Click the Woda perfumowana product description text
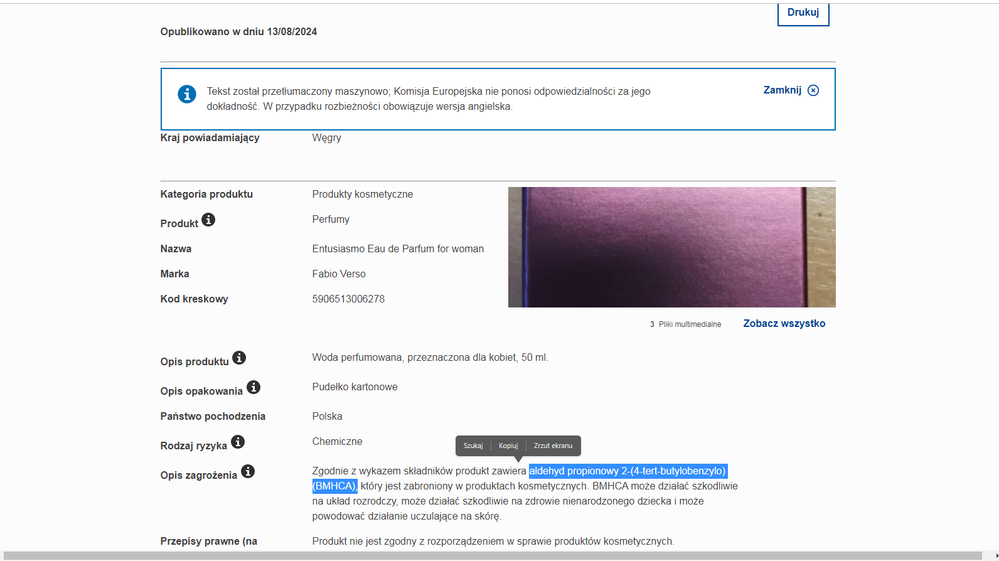Image resolution: width=999 pixels, height=561 pixels. pos(429,357)
